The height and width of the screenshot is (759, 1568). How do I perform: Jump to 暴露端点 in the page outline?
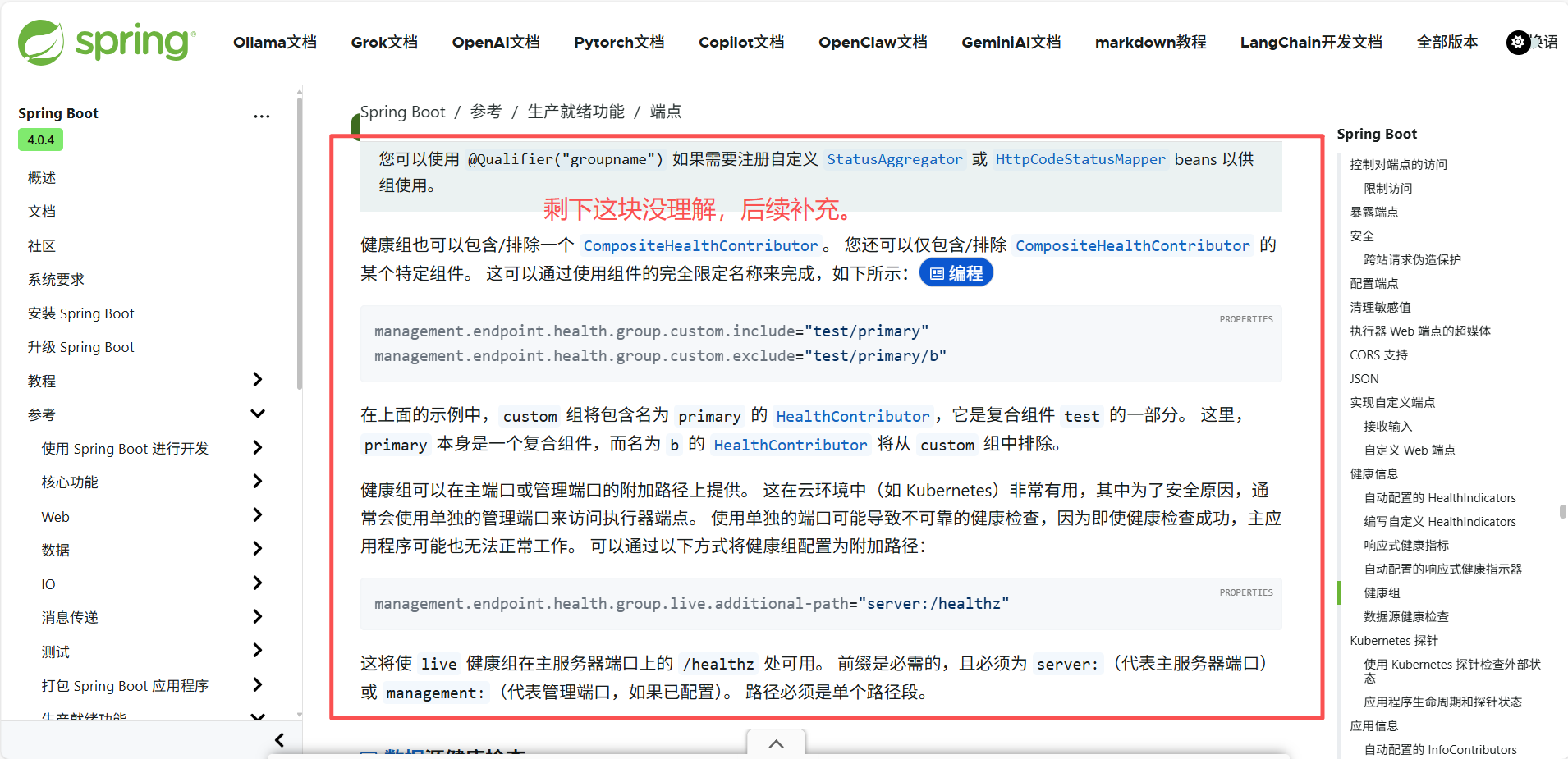click(1374, 213)
